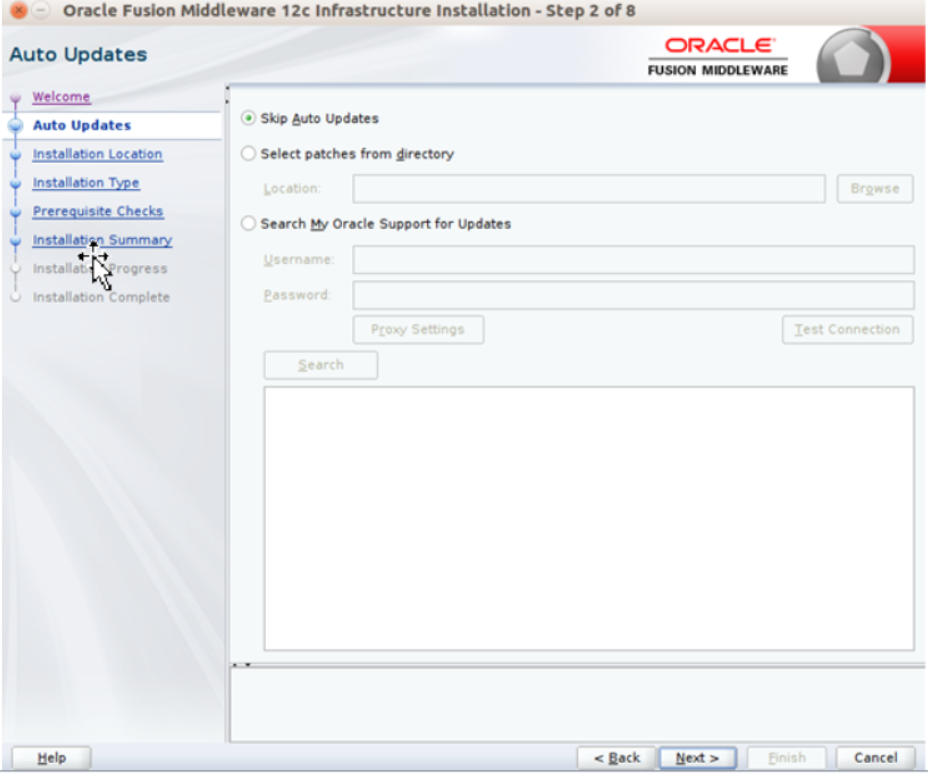Screen dimensions: 928x773
Task: Cancel the installation
Action: tap(875, 758)
